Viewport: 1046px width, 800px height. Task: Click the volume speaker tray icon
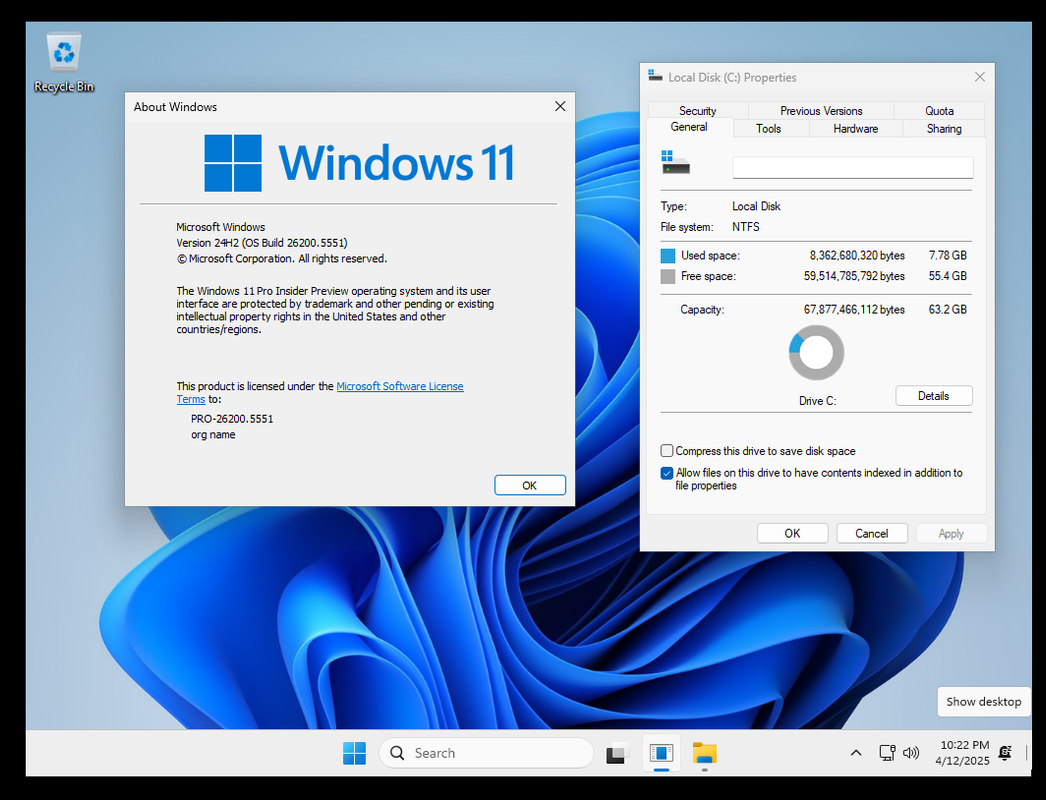pyautogui.click(x=911, y=753)
